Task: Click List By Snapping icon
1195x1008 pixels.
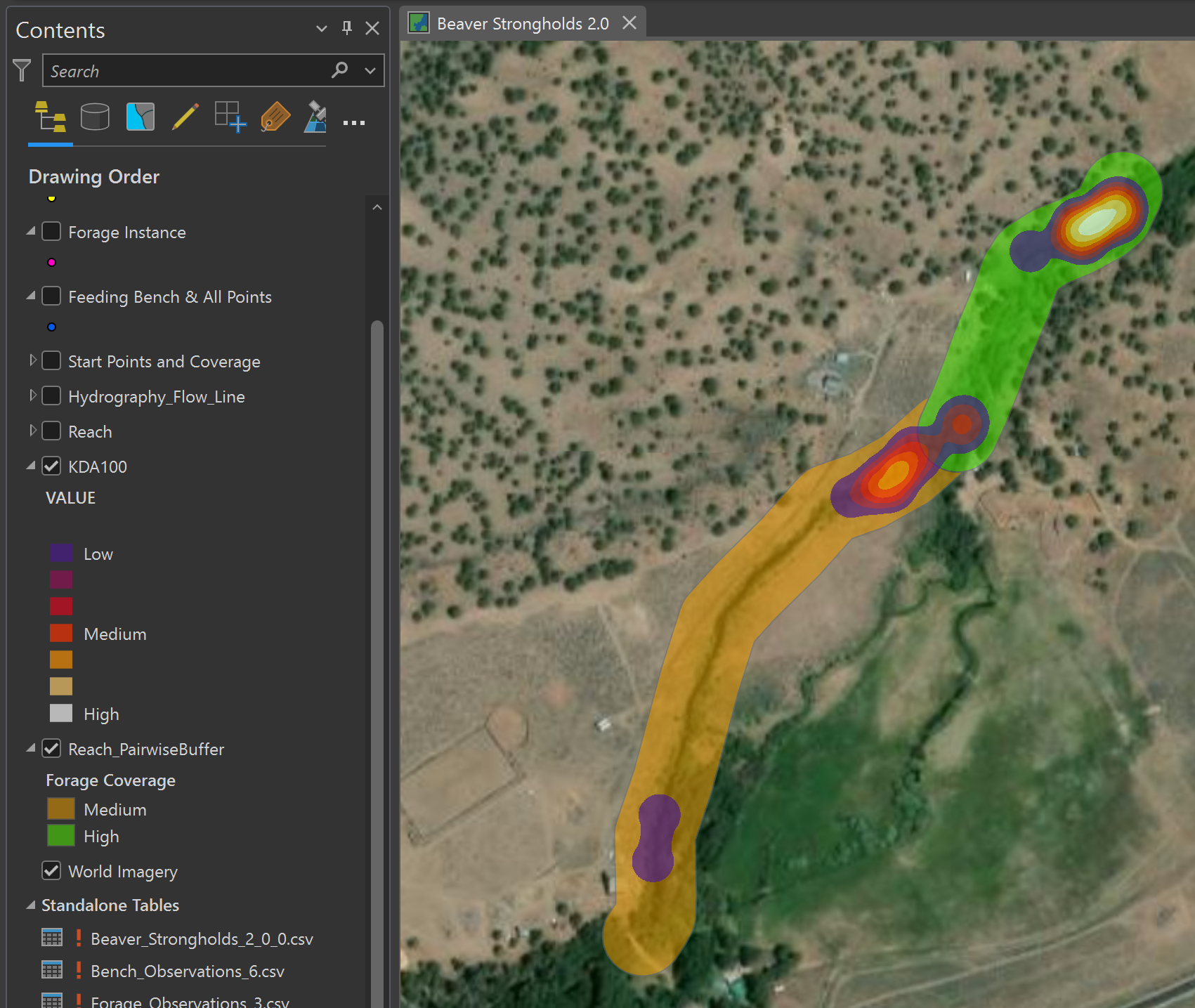Action: pos(230,117)
